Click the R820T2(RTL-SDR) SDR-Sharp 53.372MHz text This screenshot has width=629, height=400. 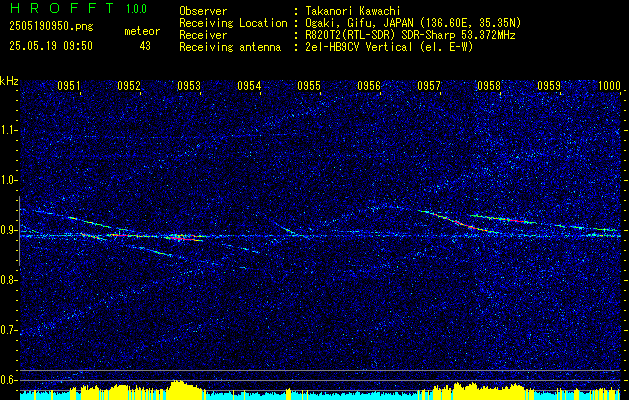(410, 35)
